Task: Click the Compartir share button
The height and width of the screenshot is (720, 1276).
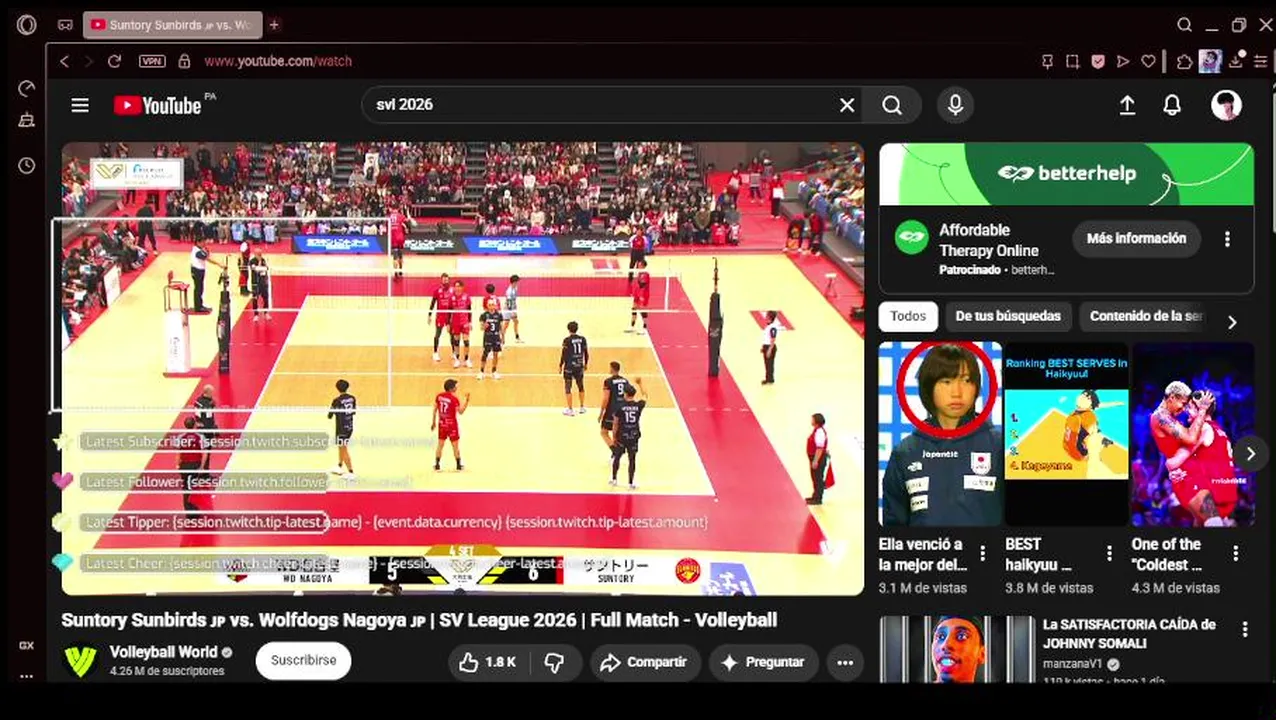Action: click(x=644, y=662)
